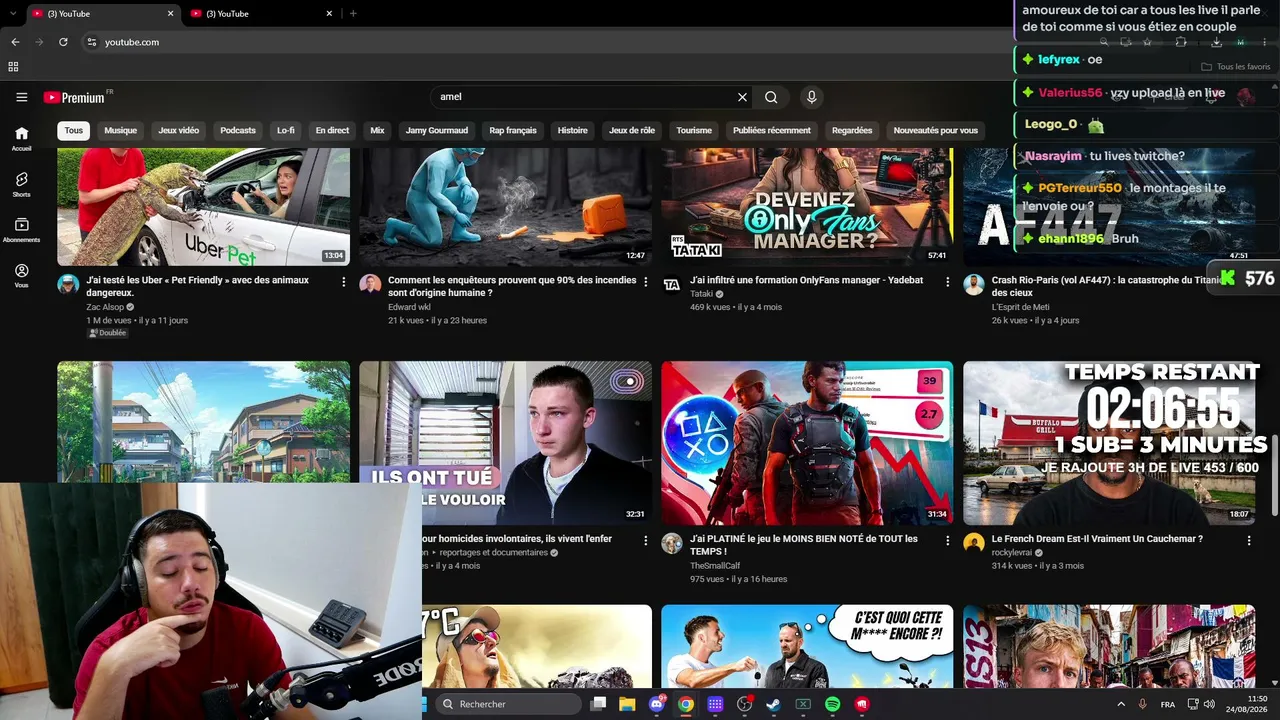Screen dimensions: 1280x720
Task: Open J'ai PLATINÉ le jeu video title
Action: tap(804, 545)
